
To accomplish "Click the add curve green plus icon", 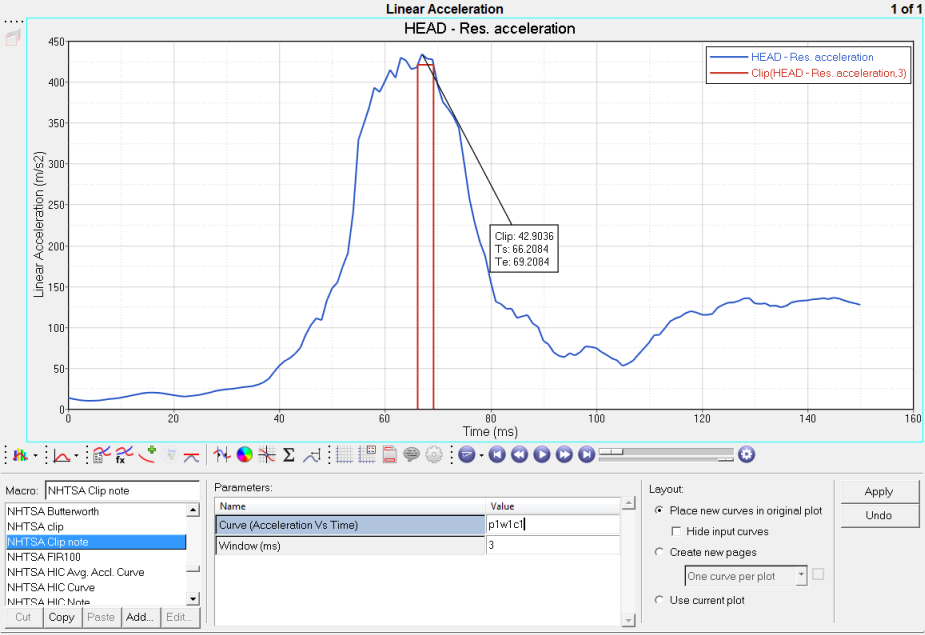I will coord(148,454).
